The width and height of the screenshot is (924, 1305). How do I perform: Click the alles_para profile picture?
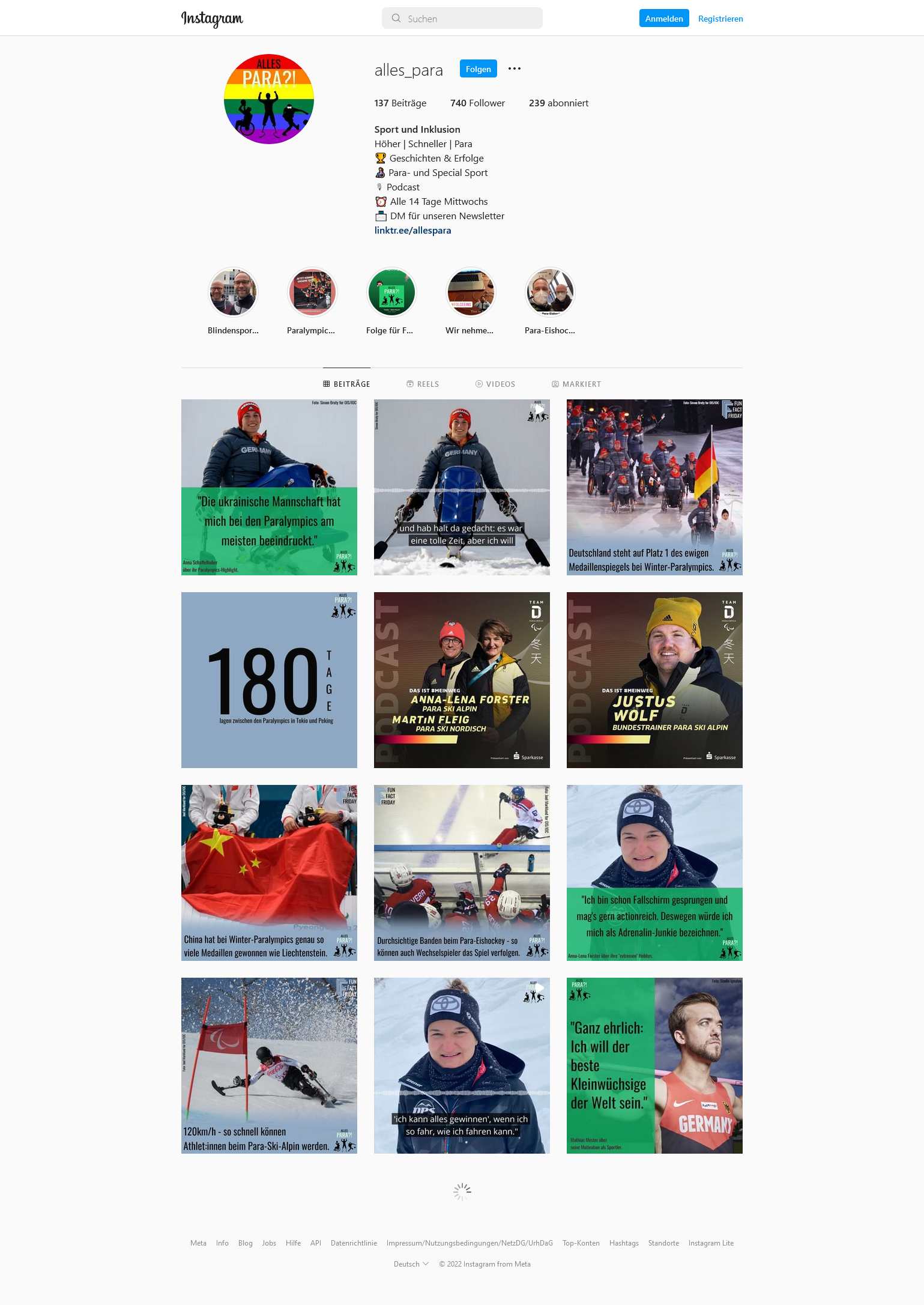[x=269, y=99]
